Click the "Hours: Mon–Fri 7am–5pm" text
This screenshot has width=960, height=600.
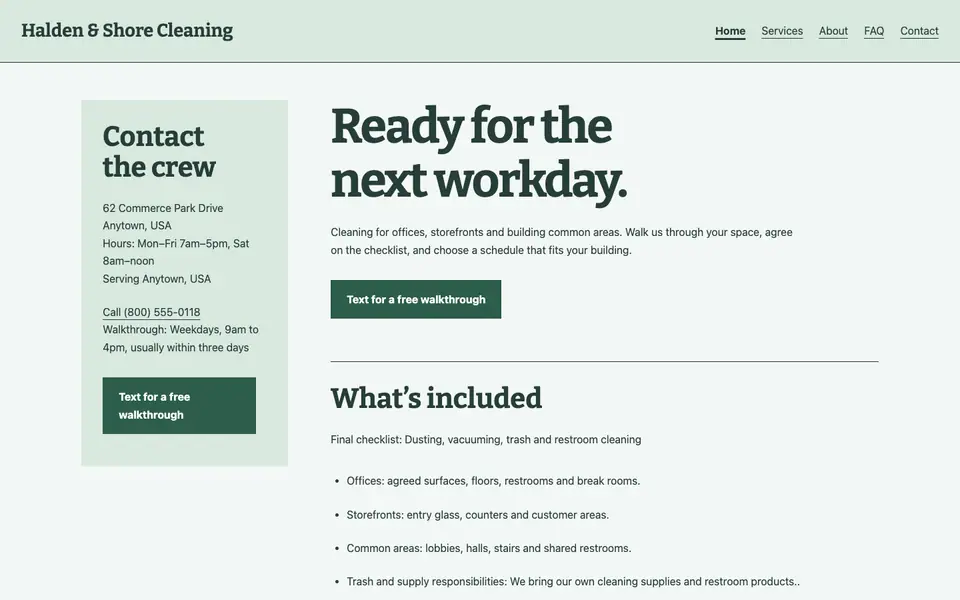click(x=176, y=252)
